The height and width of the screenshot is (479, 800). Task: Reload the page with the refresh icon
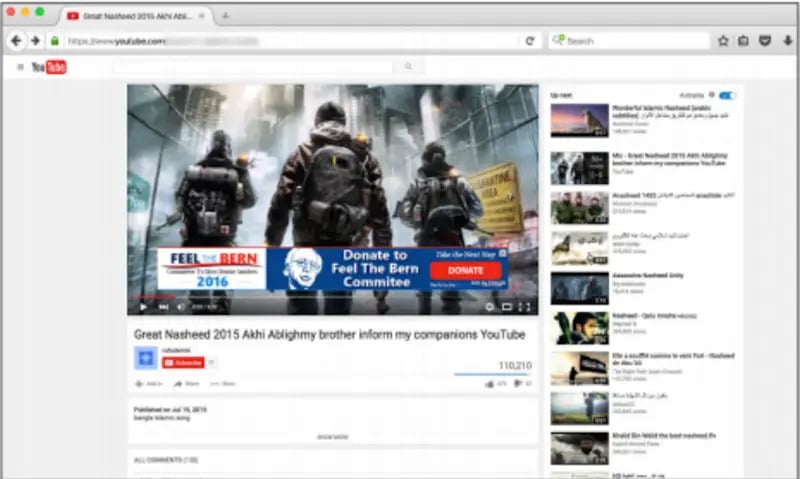coord(530,41)
